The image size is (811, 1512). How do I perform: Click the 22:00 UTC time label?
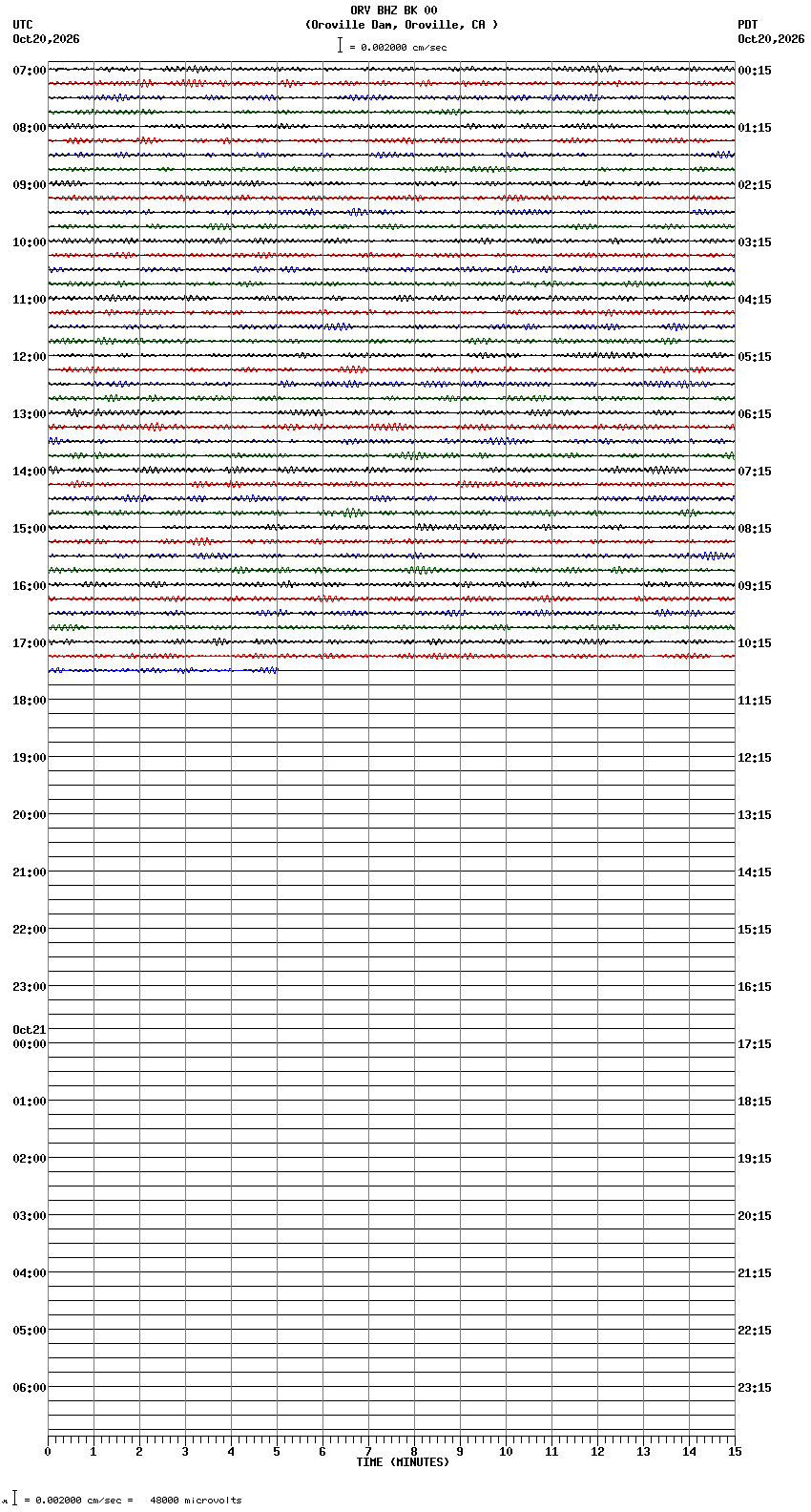(30, 930)
